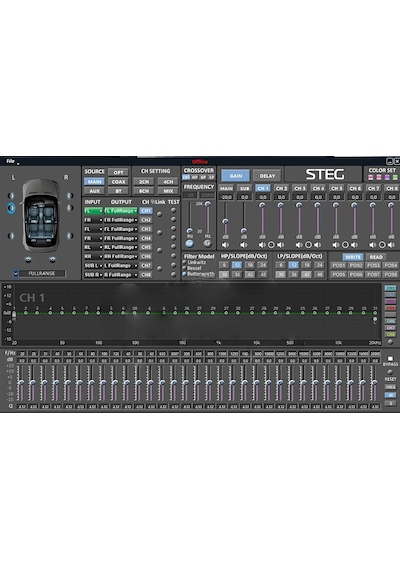Image resolution: width=400 pixels, height=570 pixels.
Task: Toggle the Link dot between CH3 and CH4 rows
Action: click(x=159, y=233)
